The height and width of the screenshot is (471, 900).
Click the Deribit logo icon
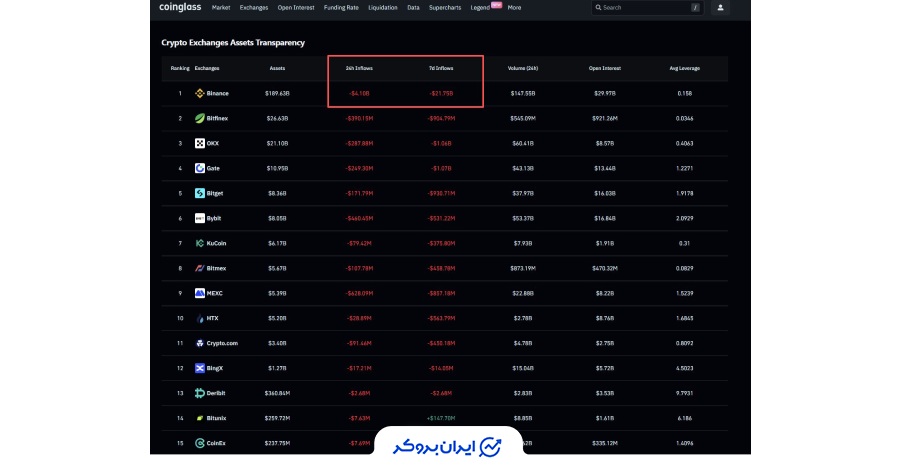(x=200, y=393)
